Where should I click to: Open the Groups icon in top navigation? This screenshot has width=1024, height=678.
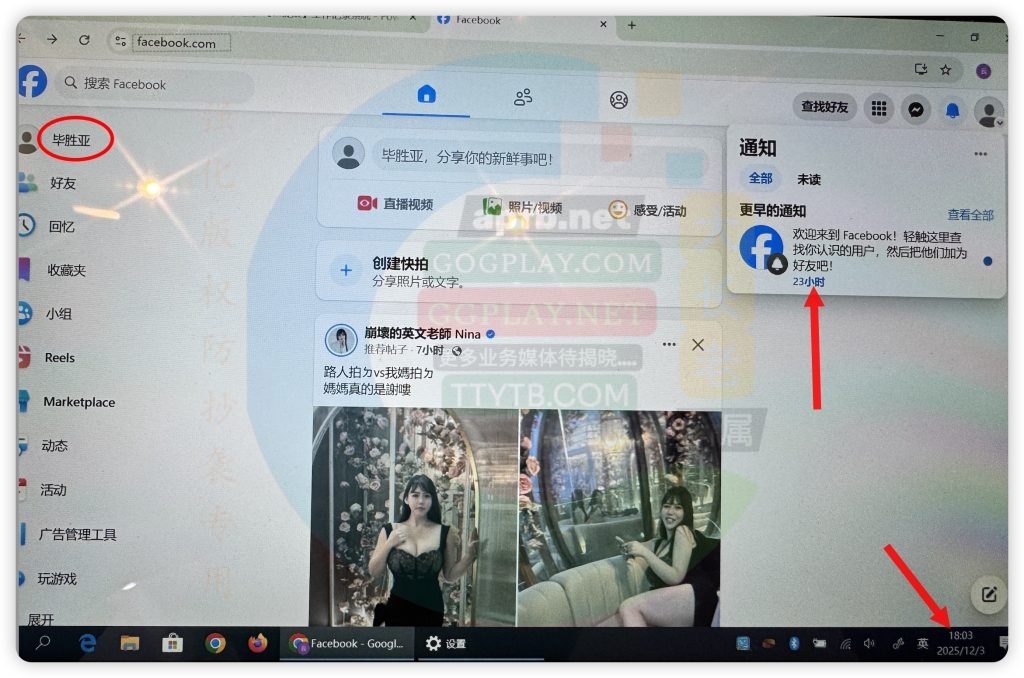[x=619, y=99]
